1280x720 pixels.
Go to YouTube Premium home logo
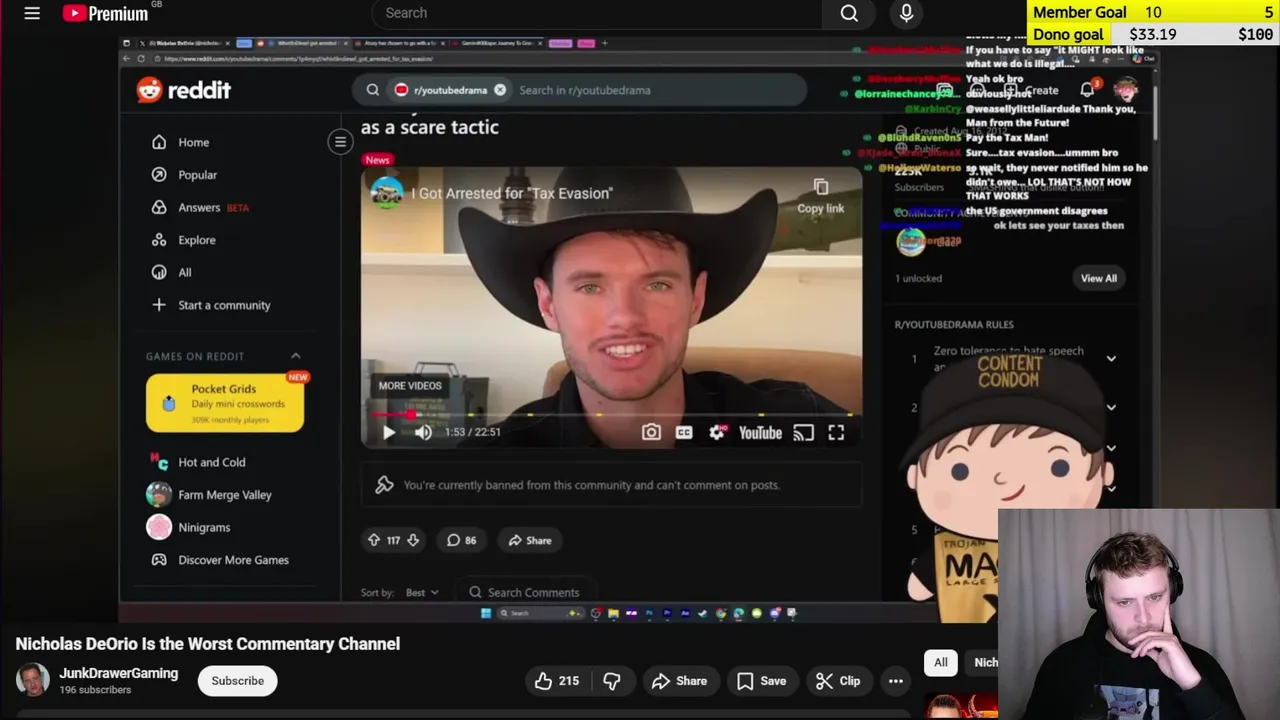coord(105,13)
